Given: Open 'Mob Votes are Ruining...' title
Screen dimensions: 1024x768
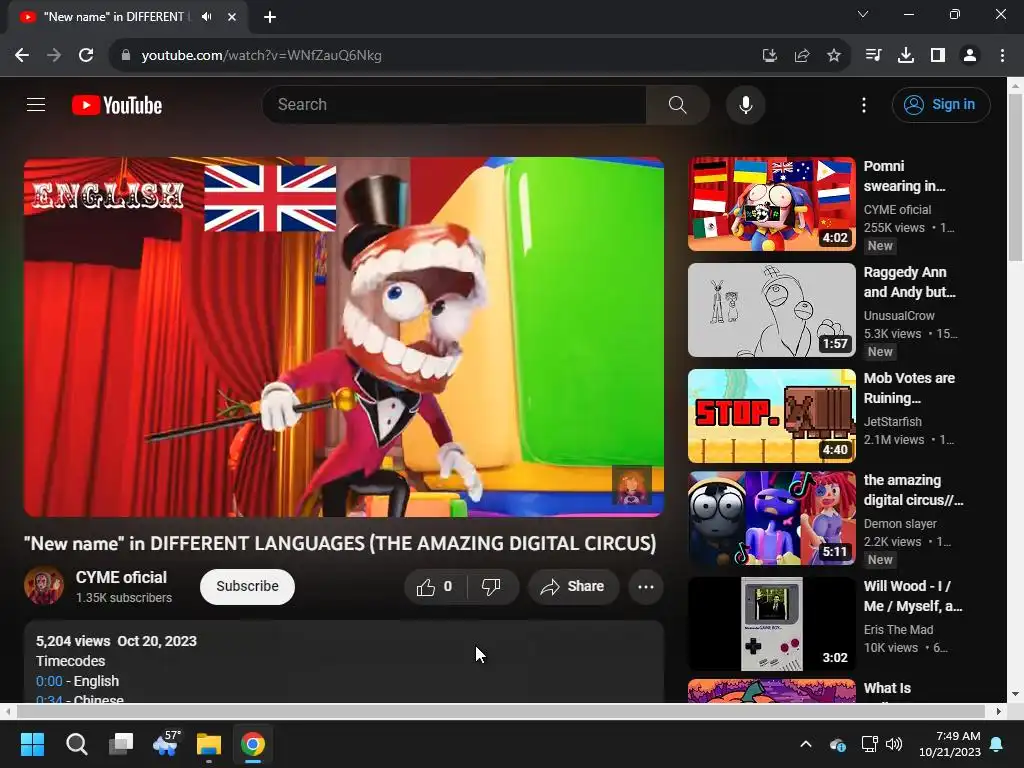Looking at the screenshot, I should [909, 388].
